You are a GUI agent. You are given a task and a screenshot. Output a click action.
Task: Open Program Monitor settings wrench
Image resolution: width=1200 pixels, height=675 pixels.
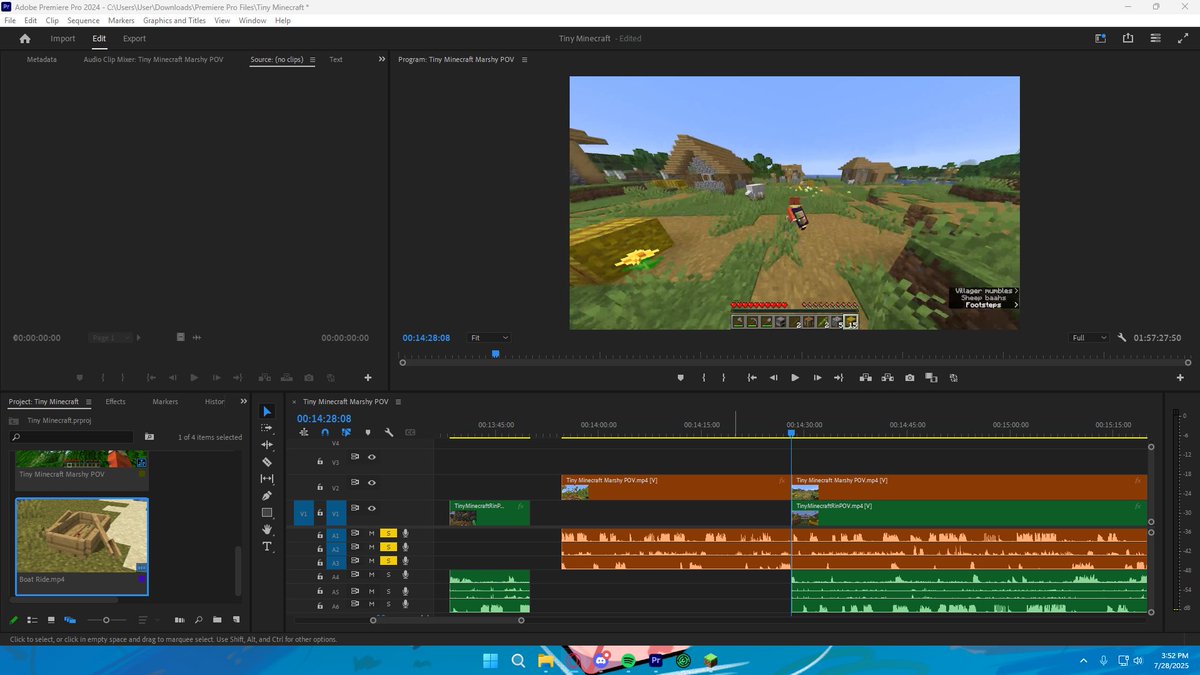(1122, 338)
